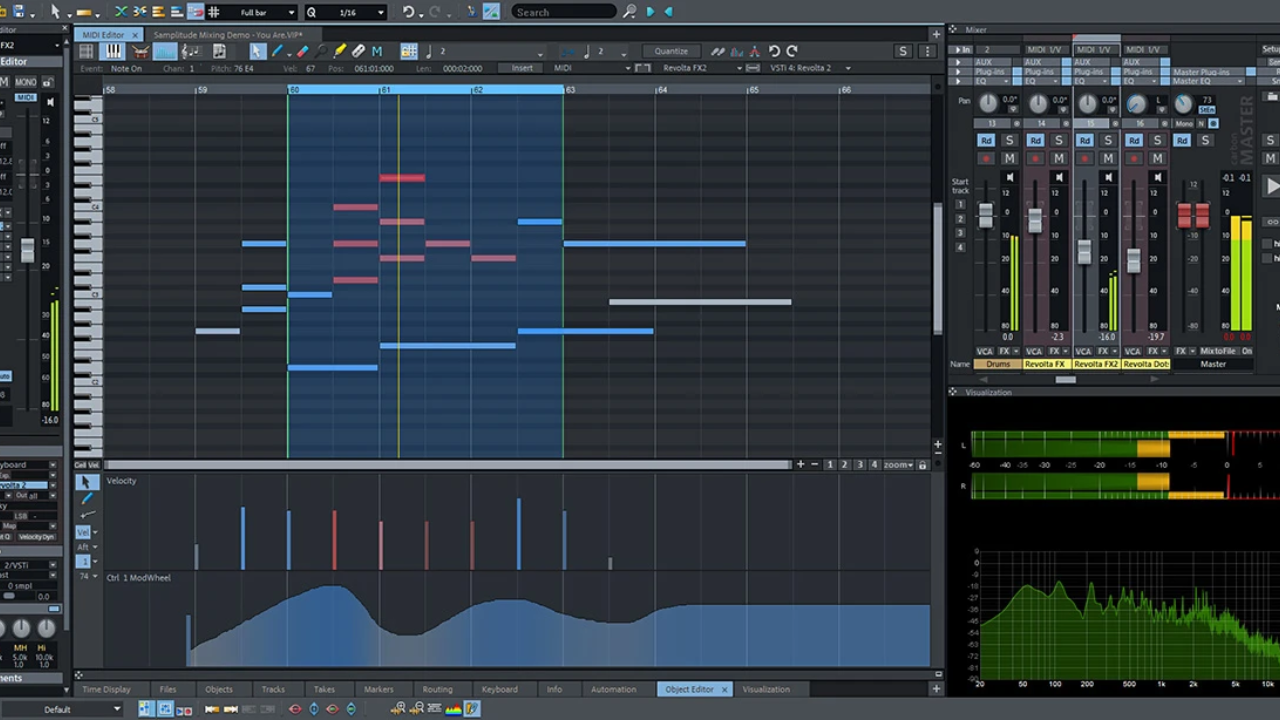Solo the Revolta Dots channel
Viewport: 1280px width, 720px height.
click(1157, 140)
